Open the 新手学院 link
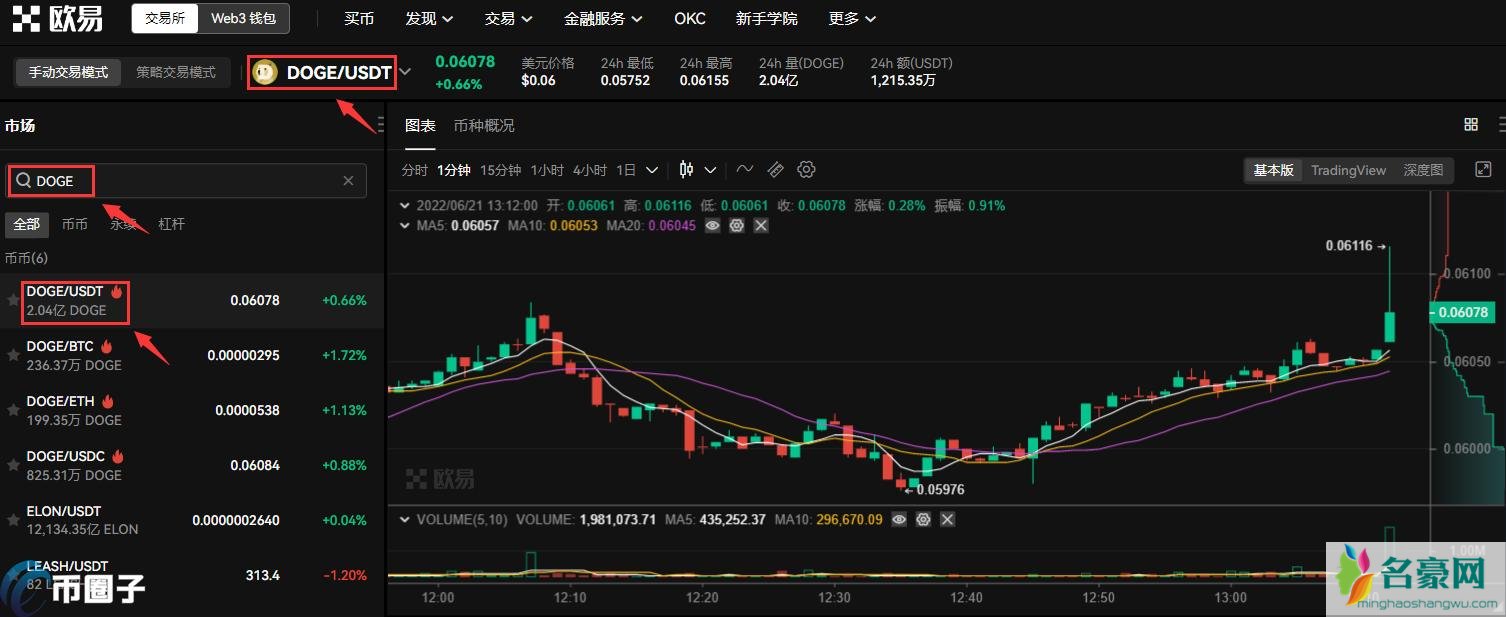Viewport: 1506px width, 617px height. (767, 19)
